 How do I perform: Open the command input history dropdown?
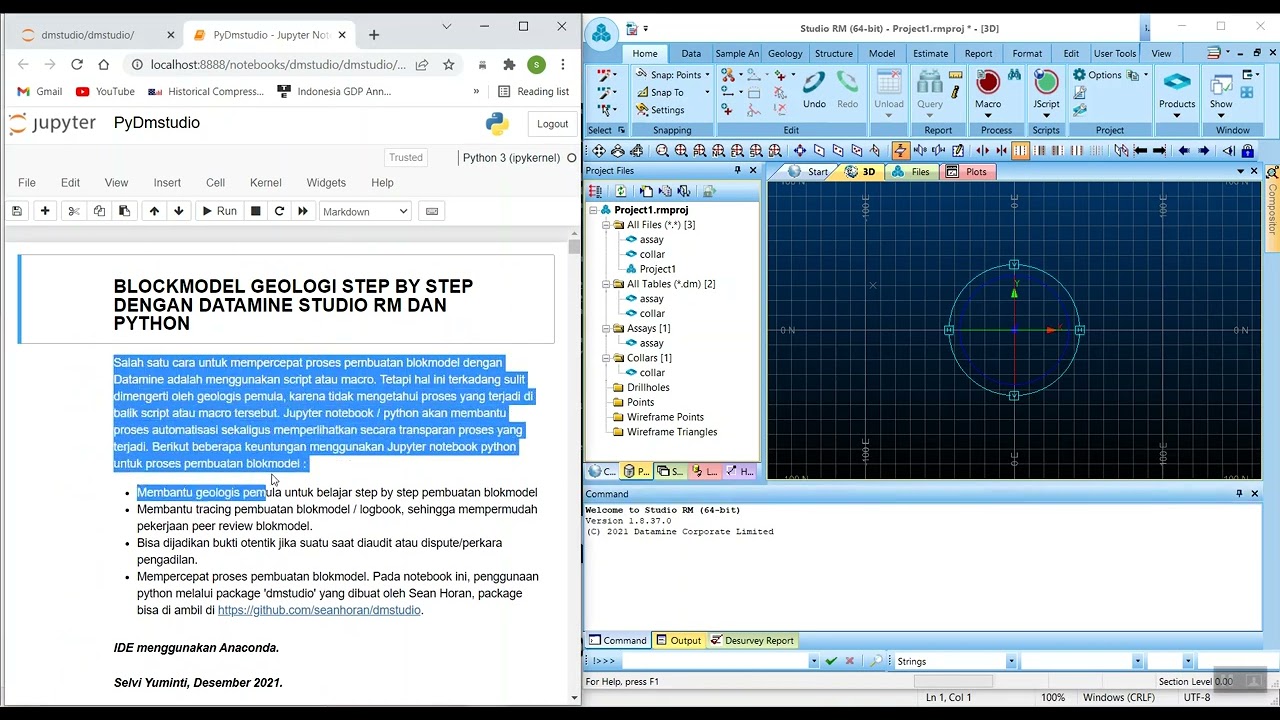click(813, 661)
